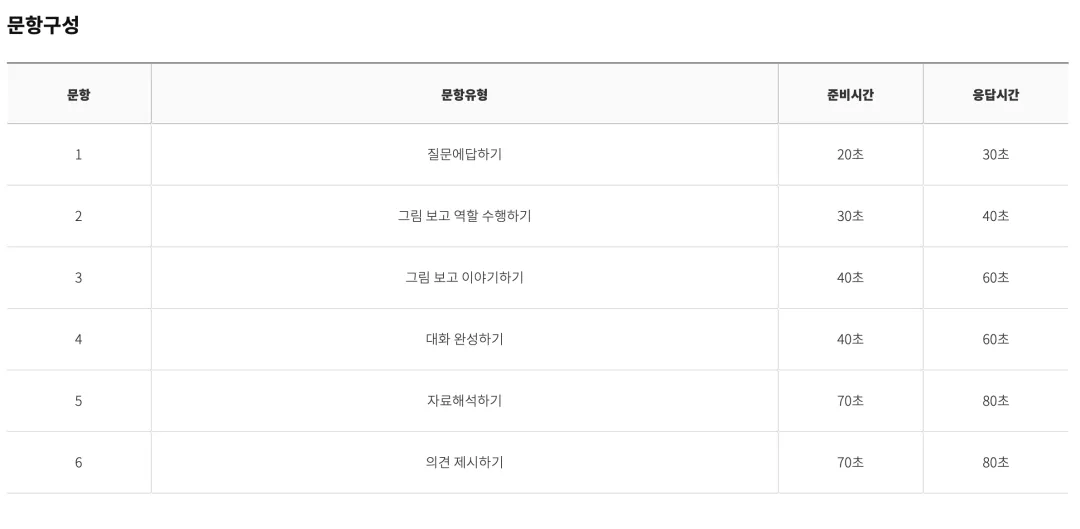Select the 그림 보고 이야기하기 cell
1080x529 pixels.
[464, 278]
